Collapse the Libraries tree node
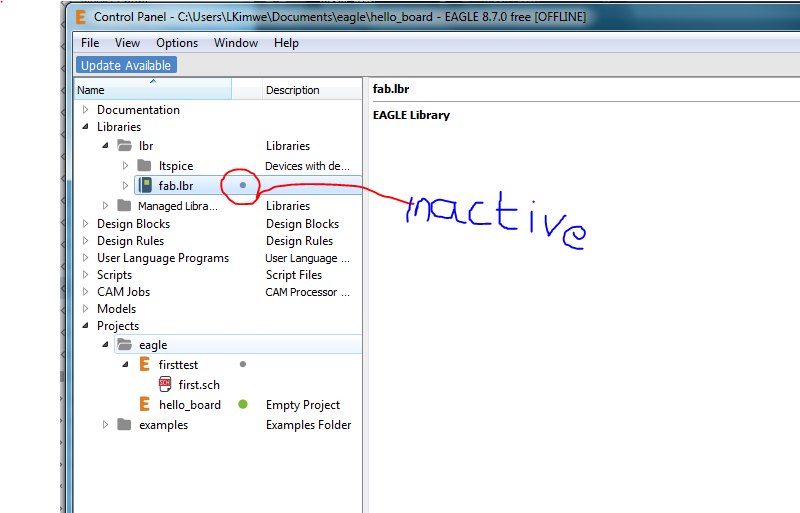This screenshot has width=800, height=513. pyautogui.click(x=86, y=126)
